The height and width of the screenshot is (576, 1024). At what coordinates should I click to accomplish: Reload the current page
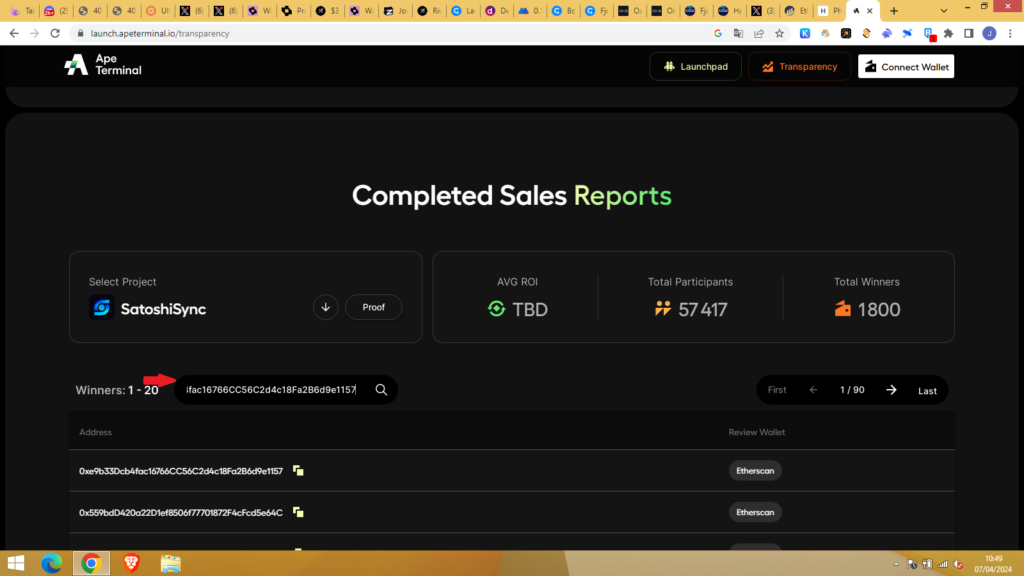pyautogui.click(x=56, y=33)
